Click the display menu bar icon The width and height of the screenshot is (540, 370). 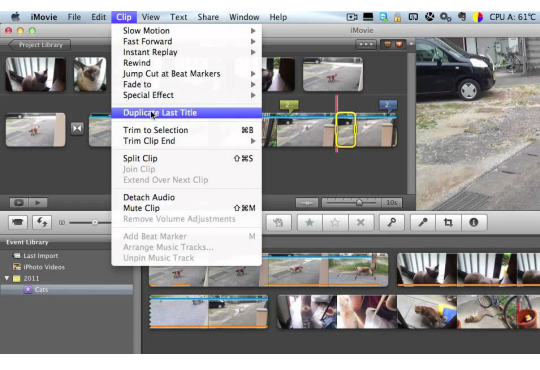[368, 17]
